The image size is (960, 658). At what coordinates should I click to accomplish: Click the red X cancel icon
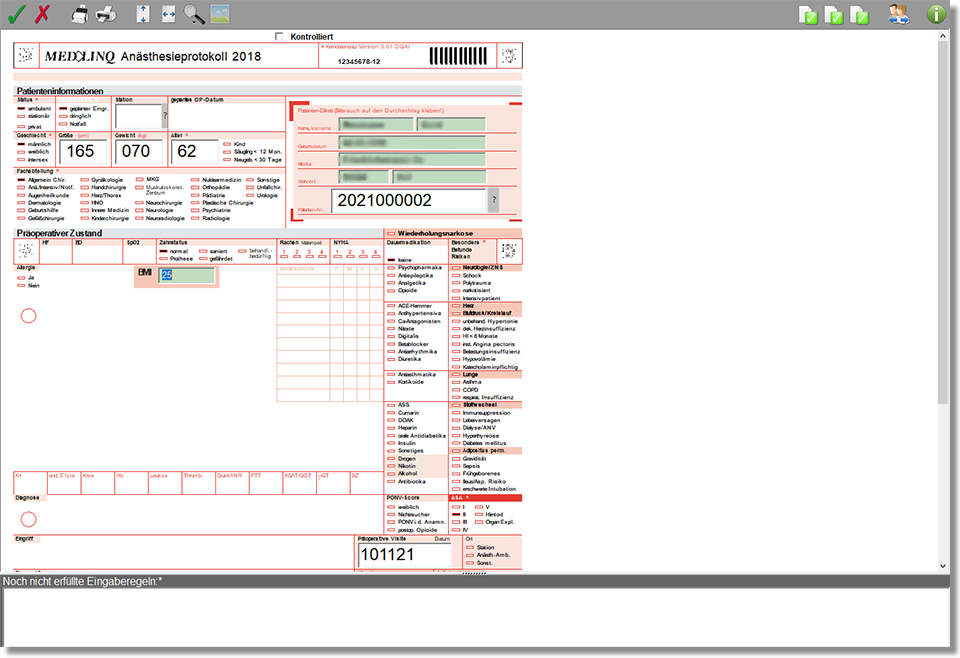[x=42, y=14]
